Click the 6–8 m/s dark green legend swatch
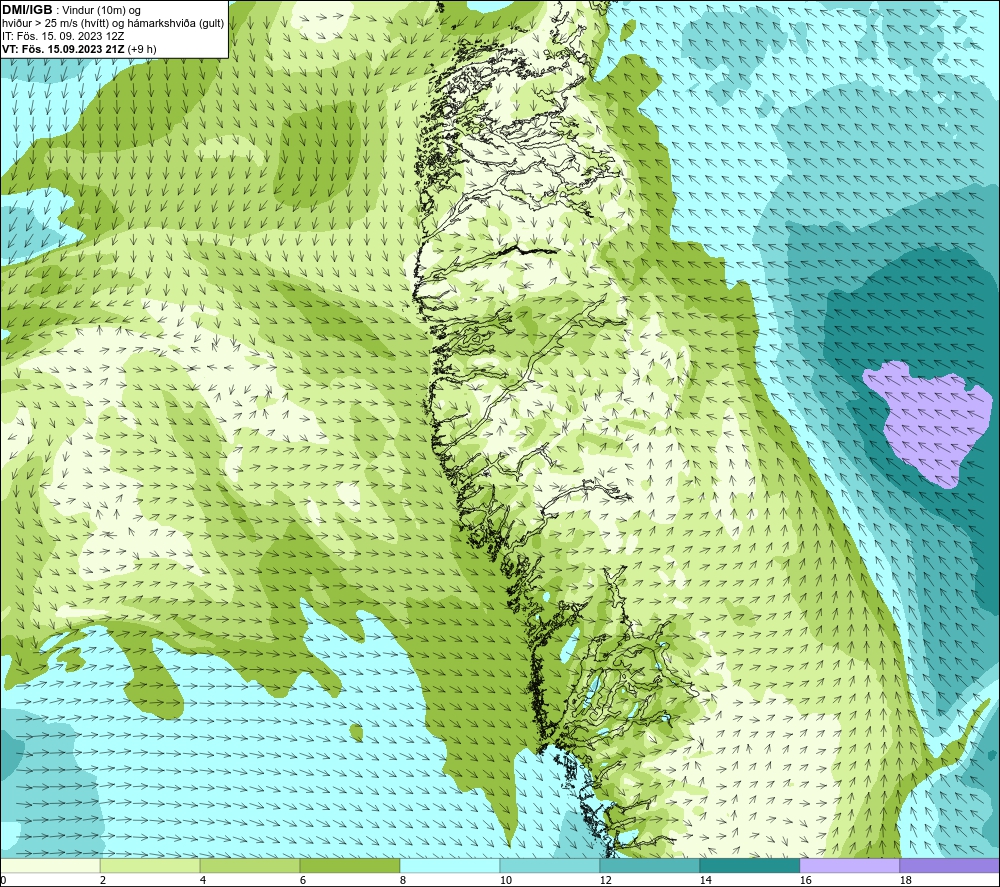Image resolution: width=1000 pixels, height=887 pixels. (350, 865)
